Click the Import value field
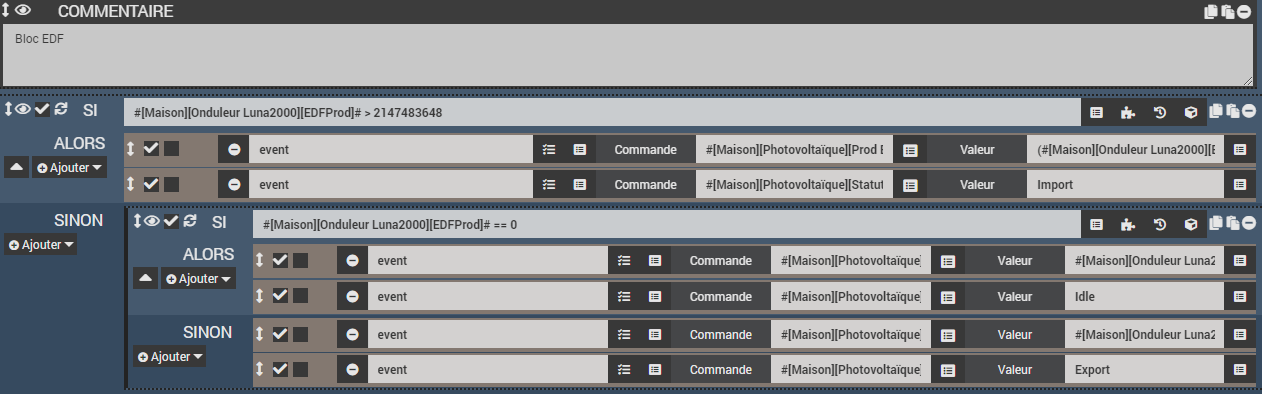 1125,184
